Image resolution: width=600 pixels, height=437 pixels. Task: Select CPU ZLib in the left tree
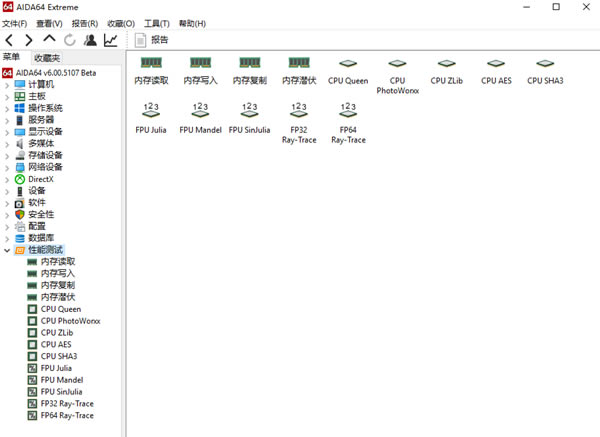[59, 332]
